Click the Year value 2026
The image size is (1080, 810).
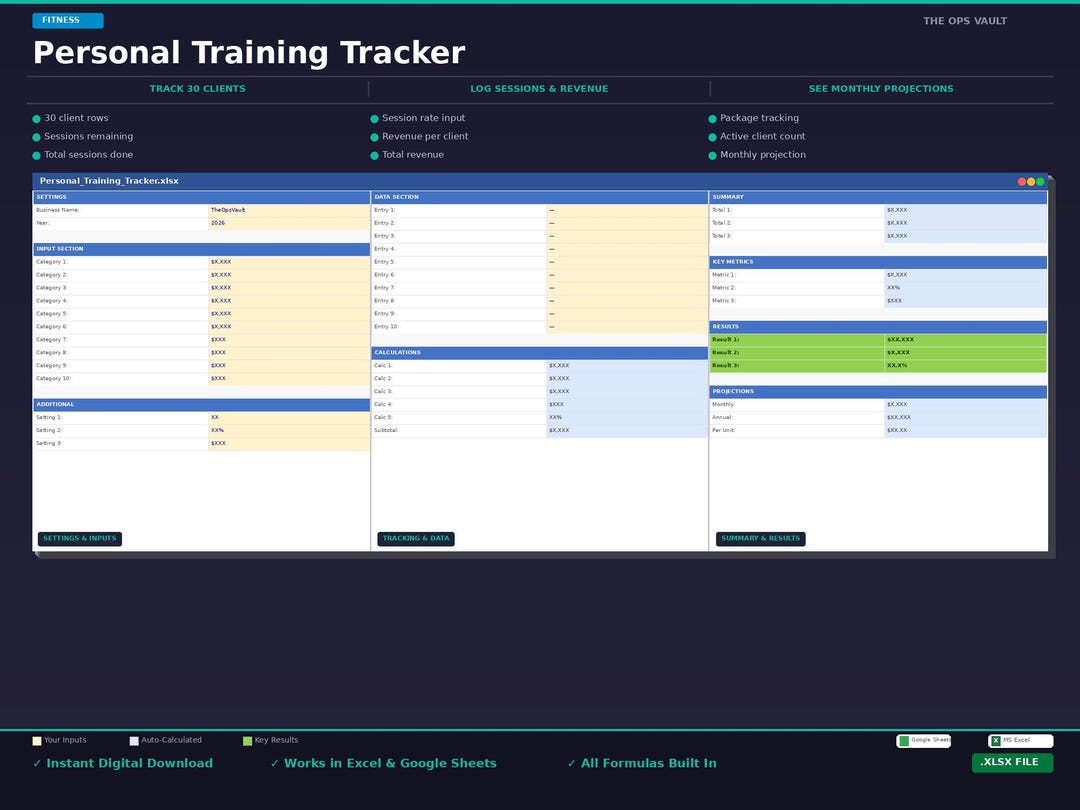(289, 223)
